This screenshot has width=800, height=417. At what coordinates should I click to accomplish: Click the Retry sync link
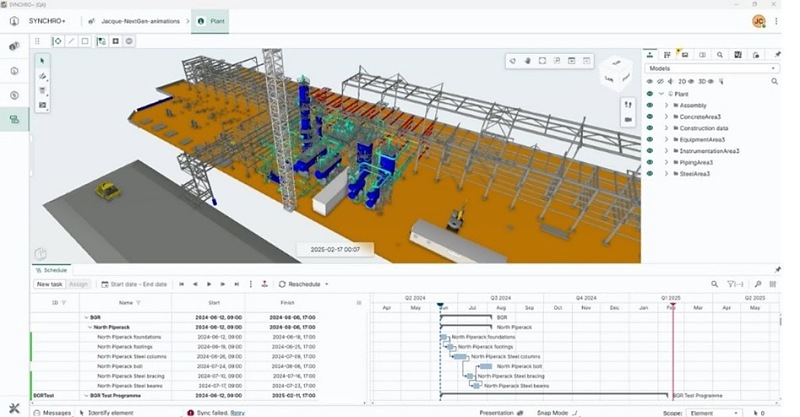tap(237, 412)
